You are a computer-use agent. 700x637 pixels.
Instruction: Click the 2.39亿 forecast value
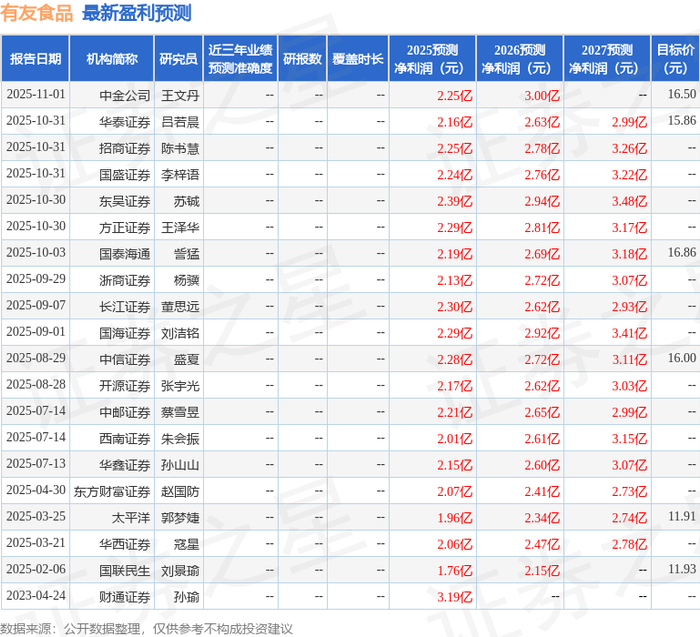point(454,201)
